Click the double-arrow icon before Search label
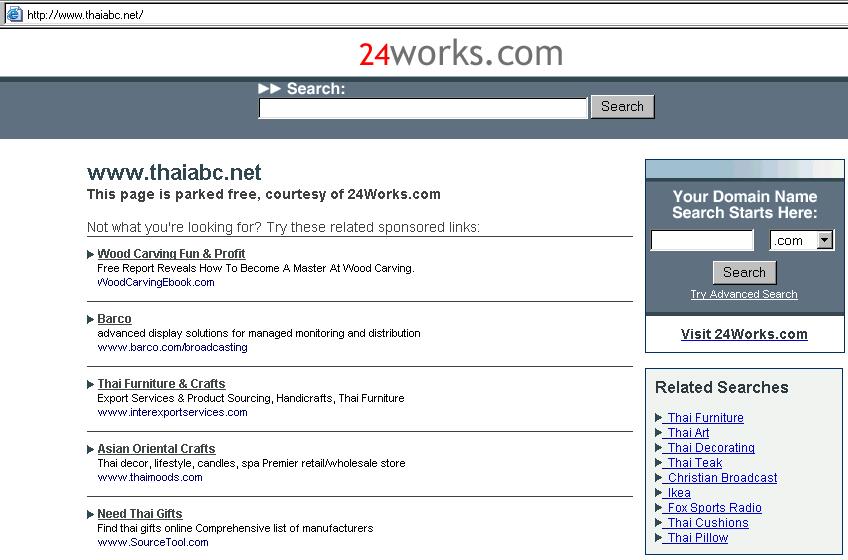The image size is (848, 560). 269,88
